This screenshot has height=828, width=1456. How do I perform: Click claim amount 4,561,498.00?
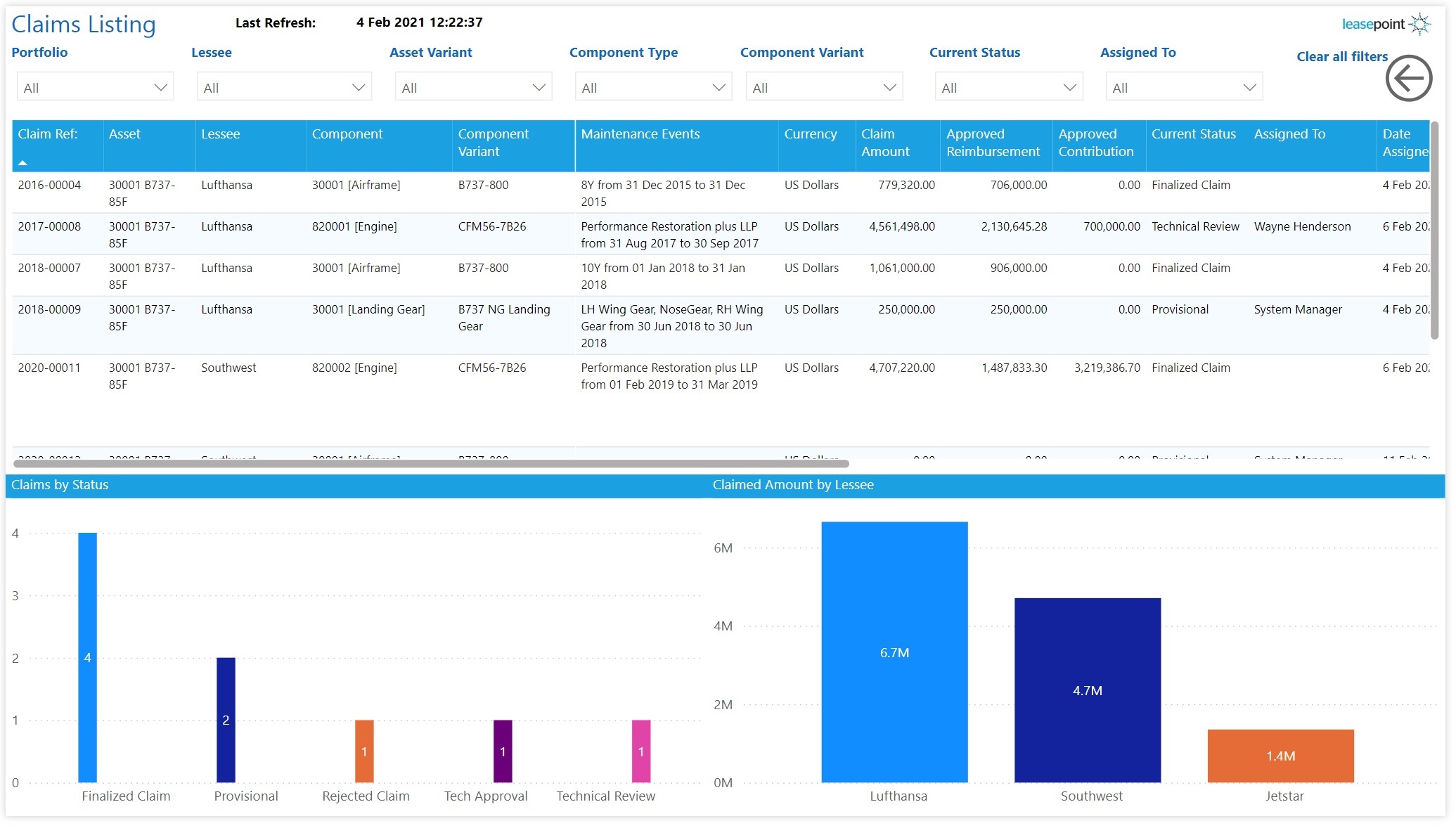tap(902, 226)
